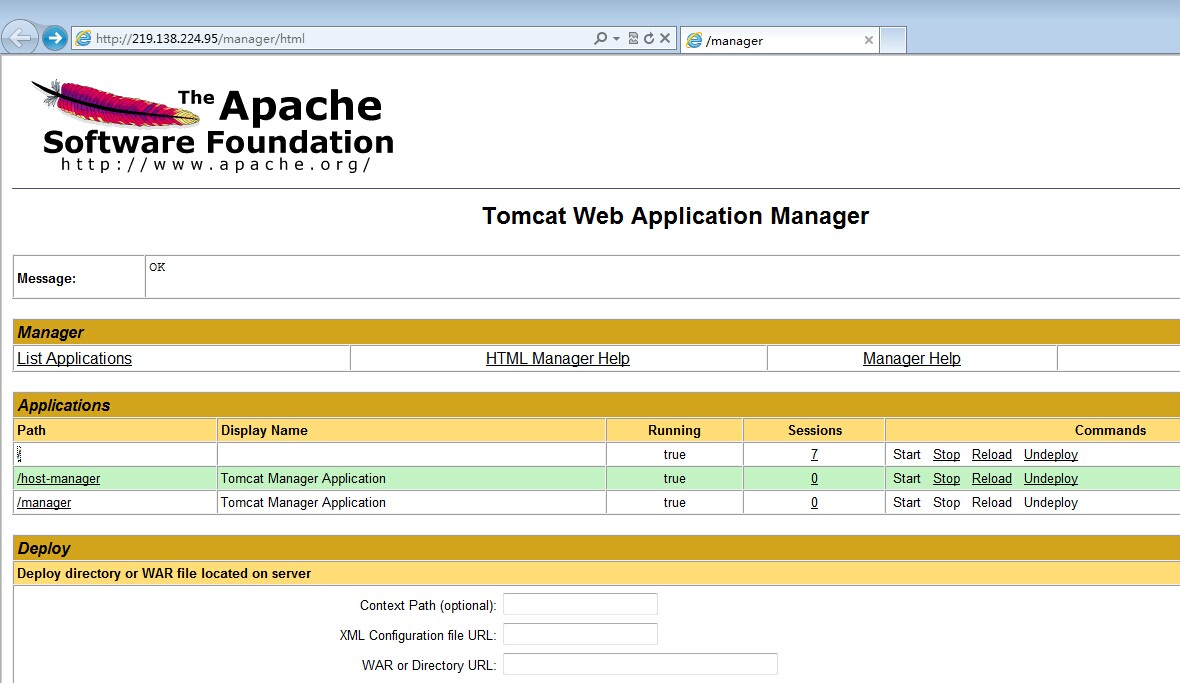
Task: Click the Reload text in the /manager row
Action: (992, 502)
